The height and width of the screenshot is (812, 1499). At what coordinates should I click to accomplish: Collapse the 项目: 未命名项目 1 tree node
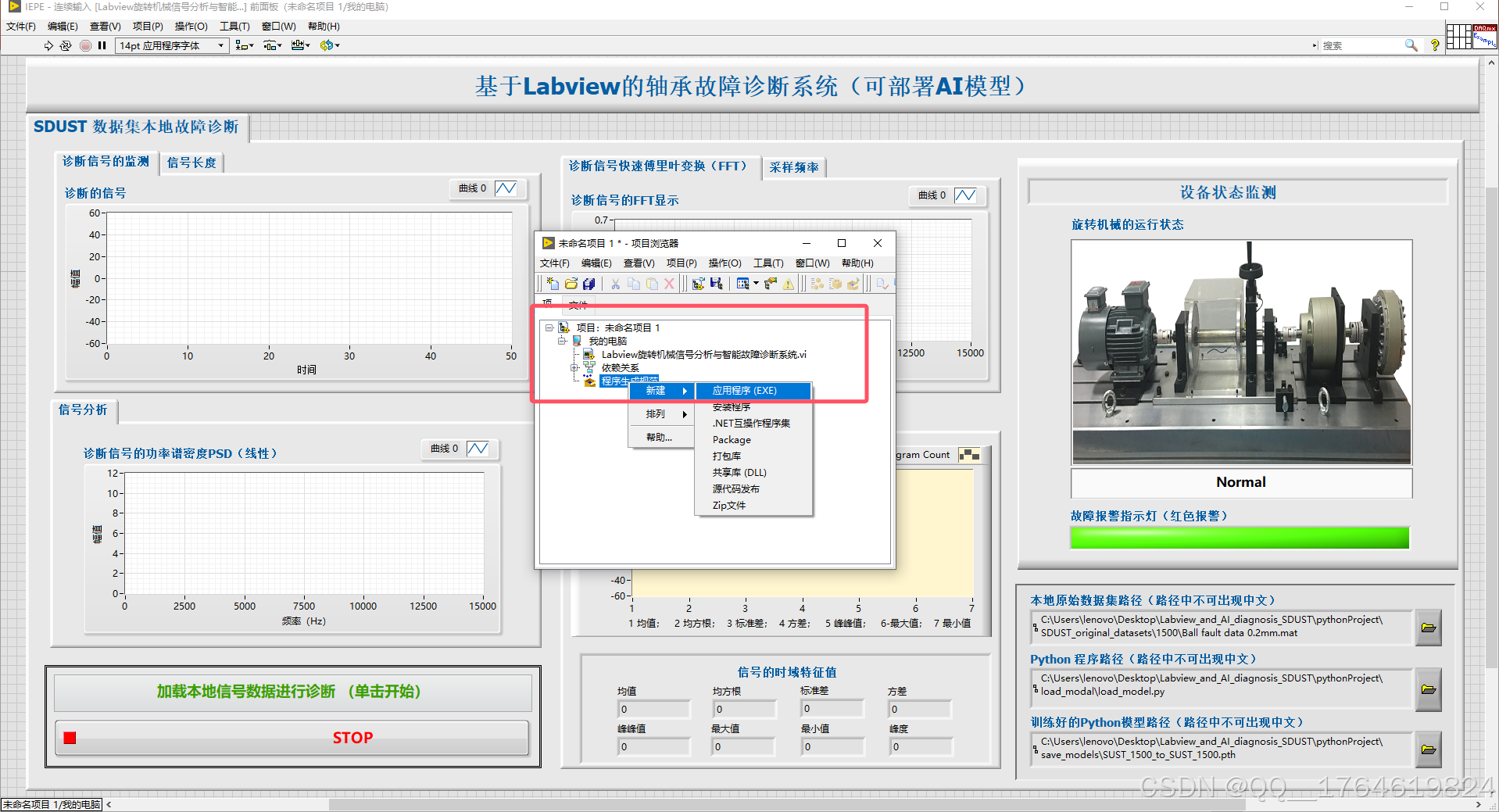coord(549,327)
